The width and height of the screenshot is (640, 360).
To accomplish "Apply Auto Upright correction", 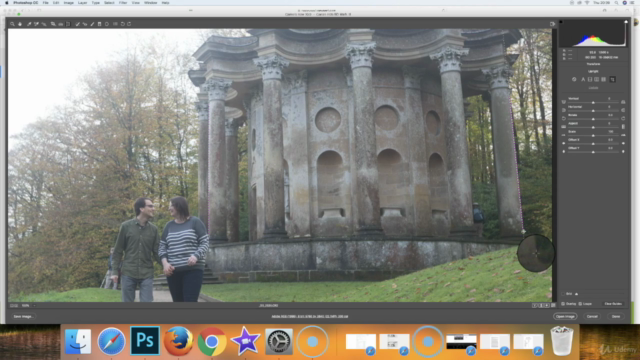I will tap(583, 79).
